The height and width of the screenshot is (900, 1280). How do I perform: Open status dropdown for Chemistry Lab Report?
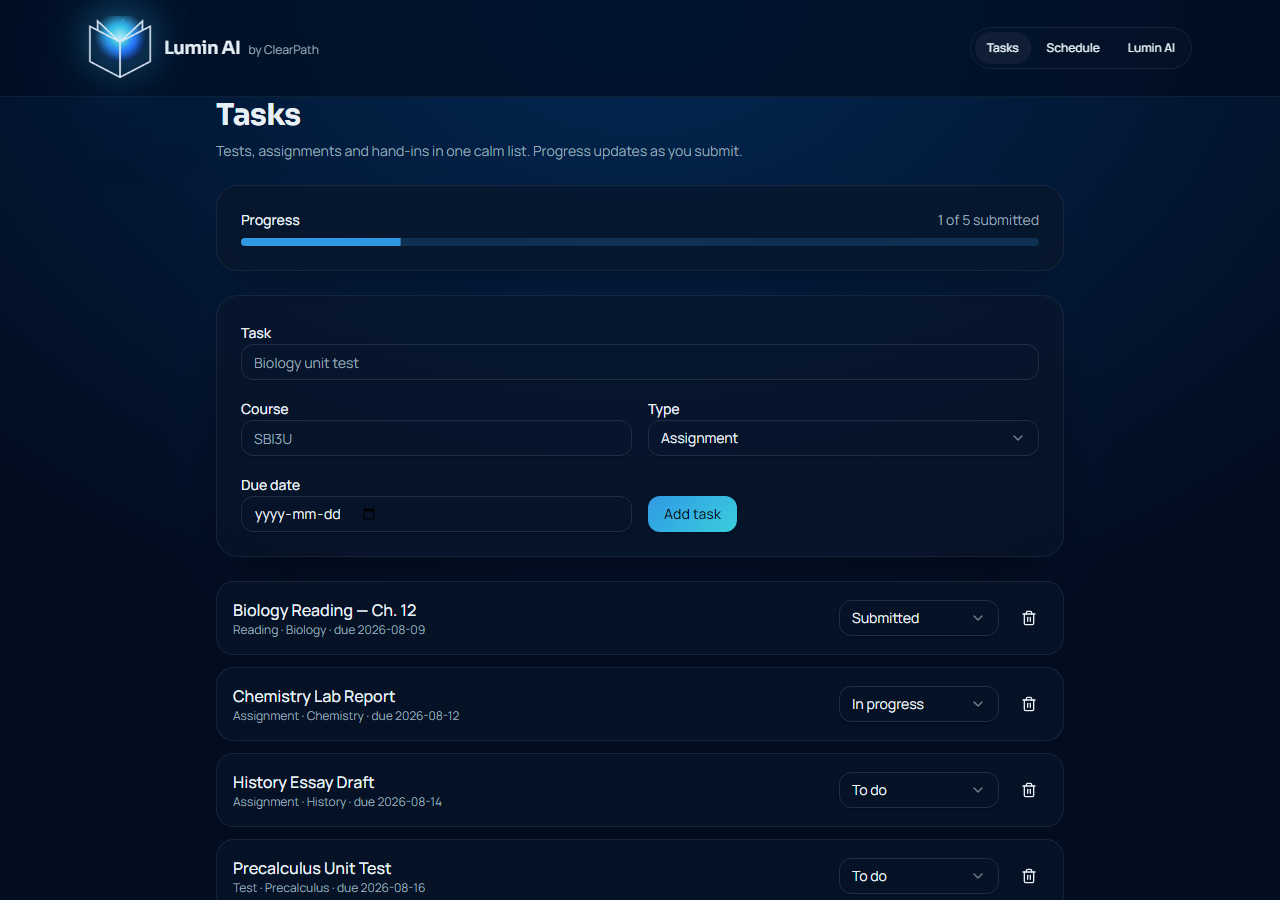pyautogui.click(x=918, y=704)
